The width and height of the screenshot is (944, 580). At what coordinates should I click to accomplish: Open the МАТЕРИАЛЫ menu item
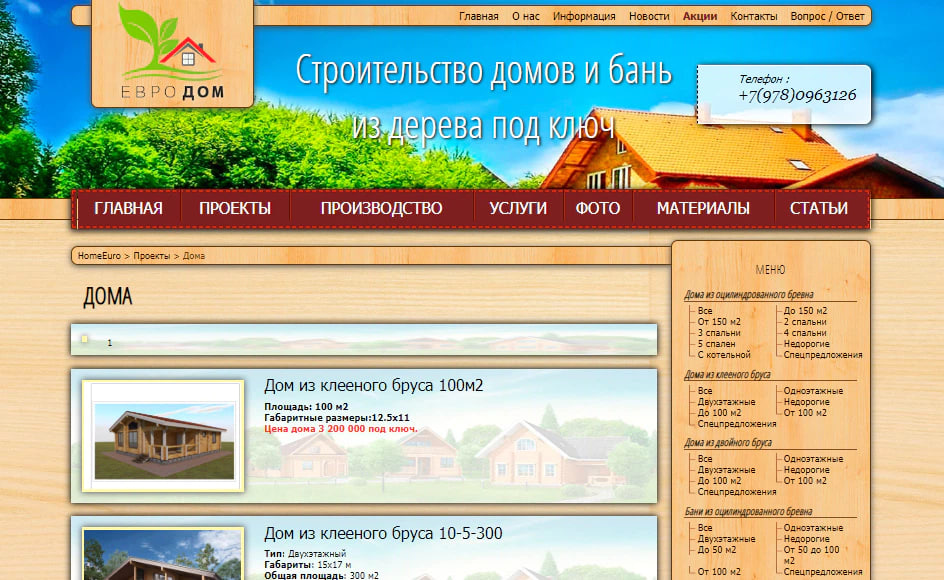703,208
